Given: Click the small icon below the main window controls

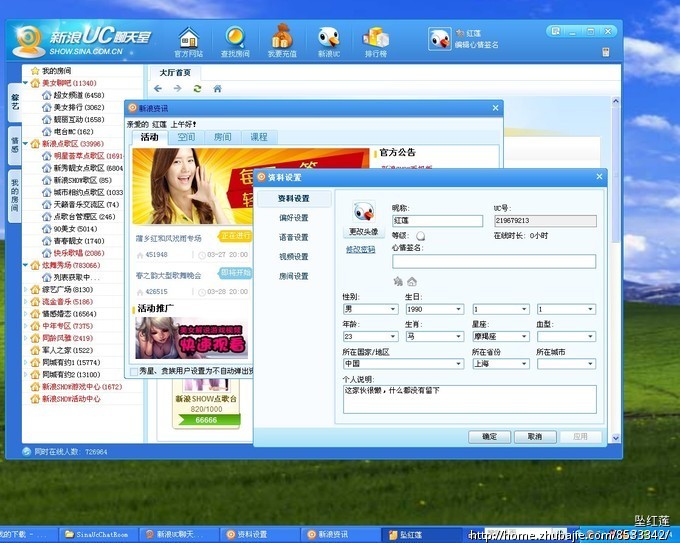Looking at the screenshot, I should [606, 52].
